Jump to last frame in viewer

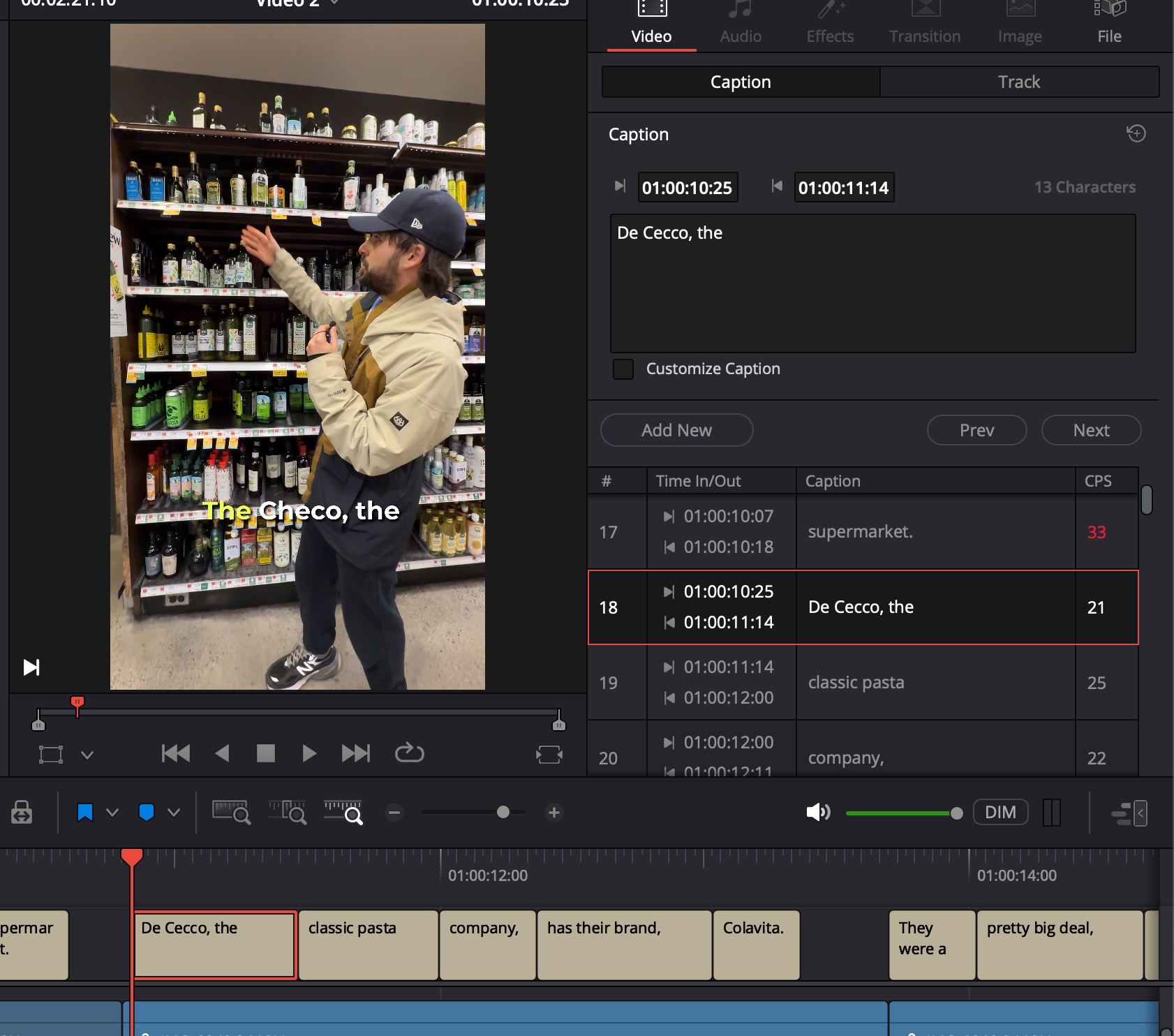tap(356, 753)
